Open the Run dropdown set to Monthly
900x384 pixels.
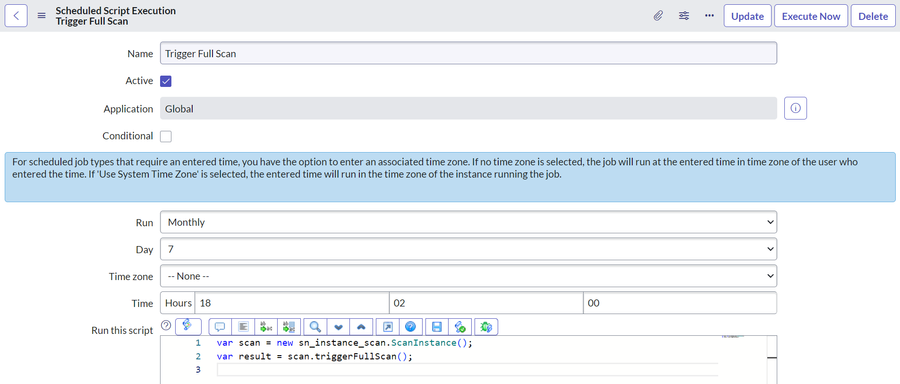coord(468,222)
